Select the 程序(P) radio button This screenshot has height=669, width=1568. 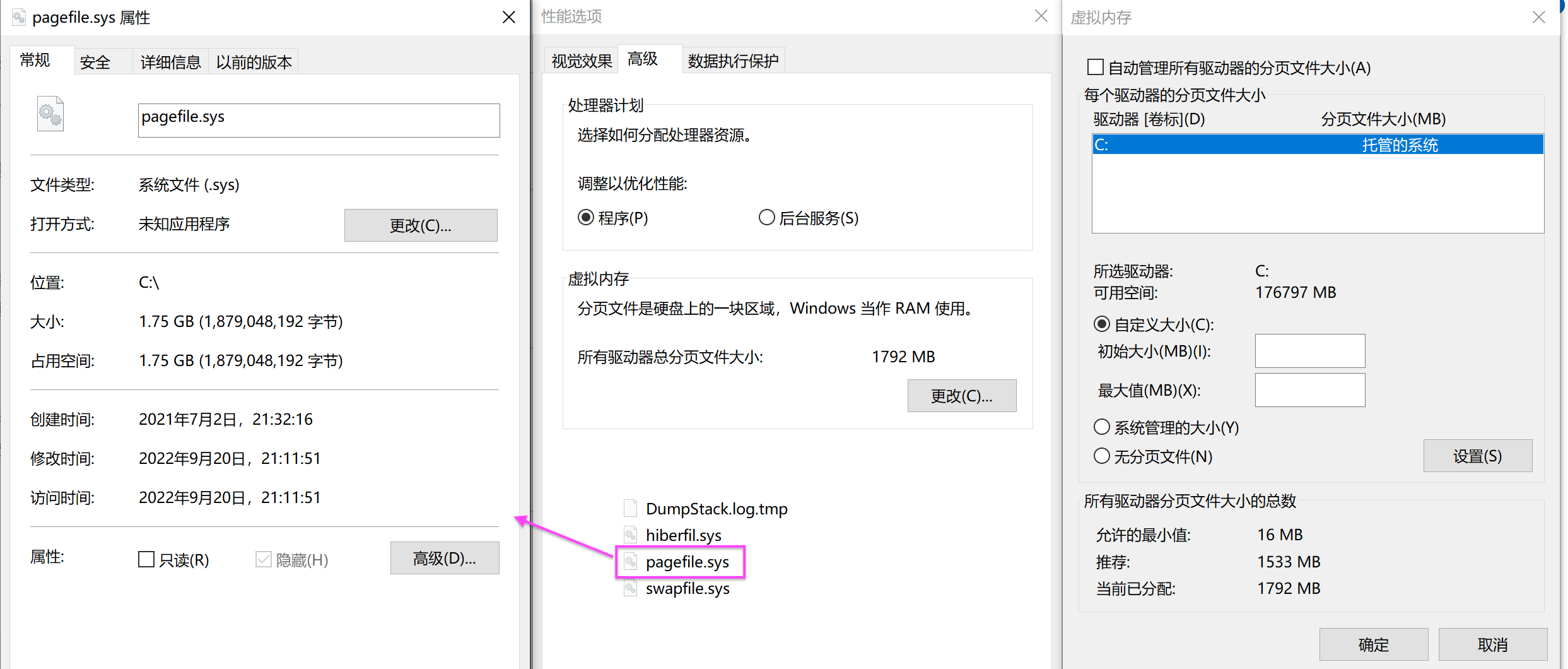[586, 218]
